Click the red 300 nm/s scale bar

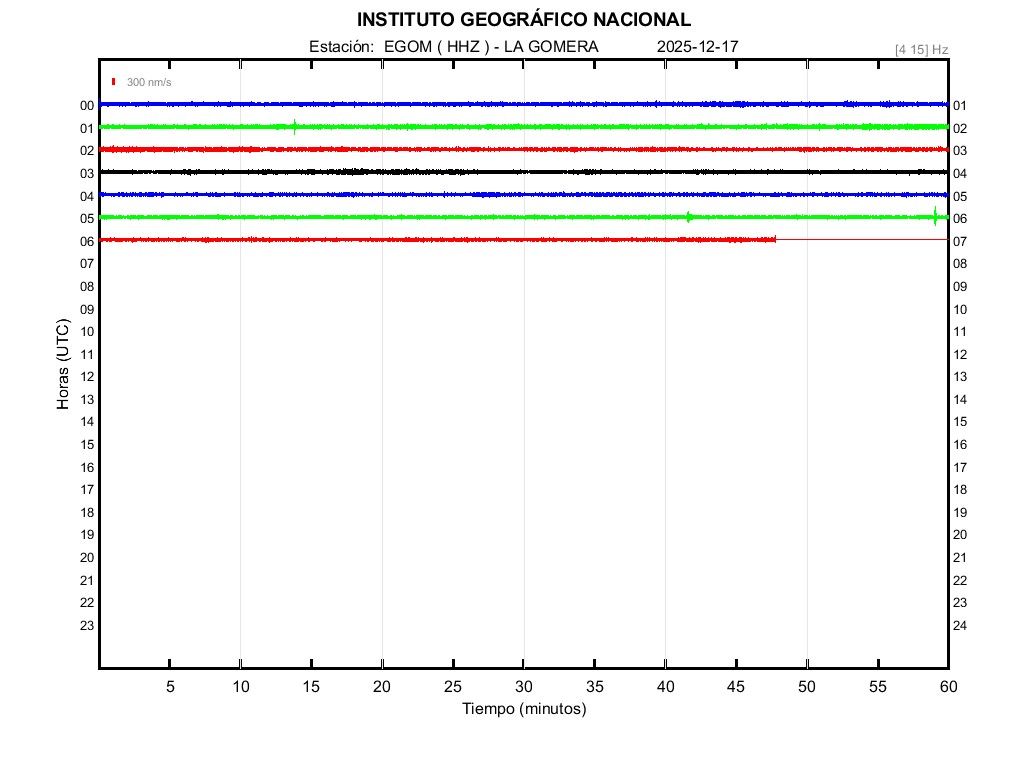(114, 82)
